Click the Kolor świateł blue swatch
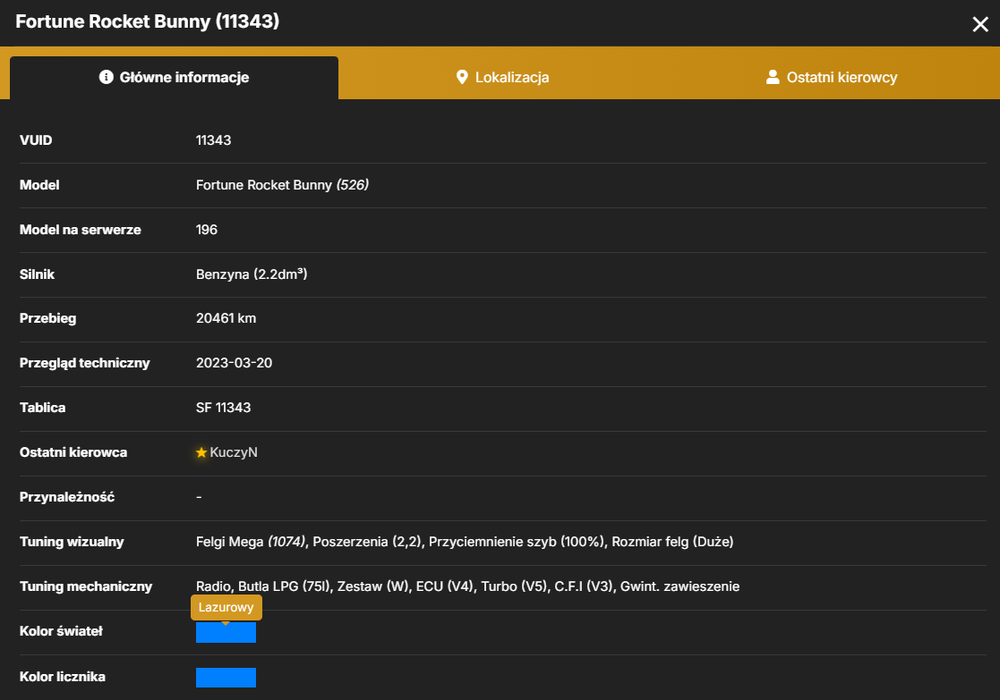The image size is (1000, 700). tap(226, 632)
